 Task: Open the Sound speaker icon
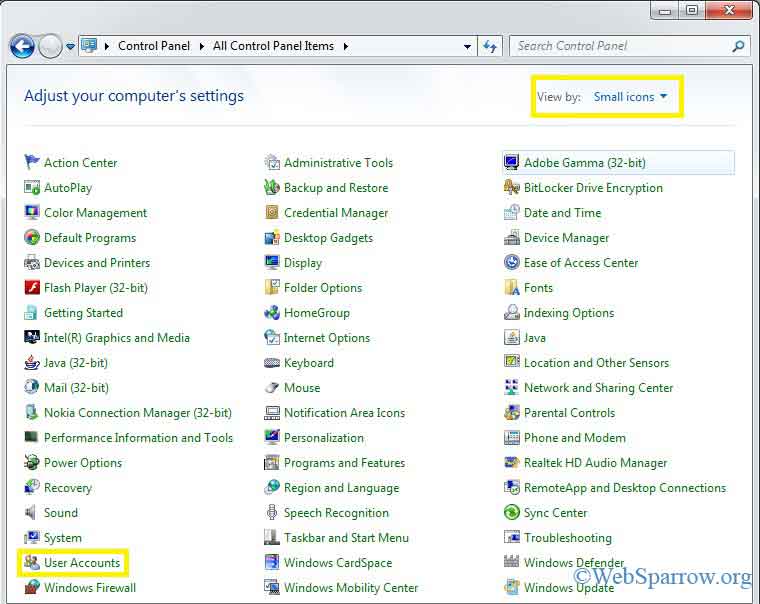(31, 512)
